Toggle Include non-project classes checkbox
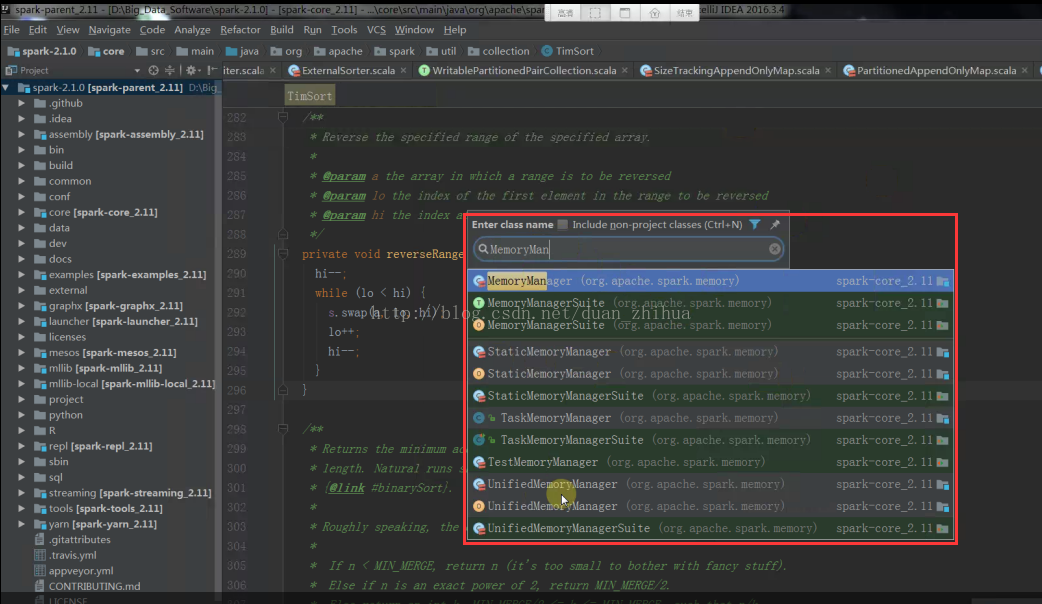The height and width of the screenshot is (604, 1042). (563, 225)
